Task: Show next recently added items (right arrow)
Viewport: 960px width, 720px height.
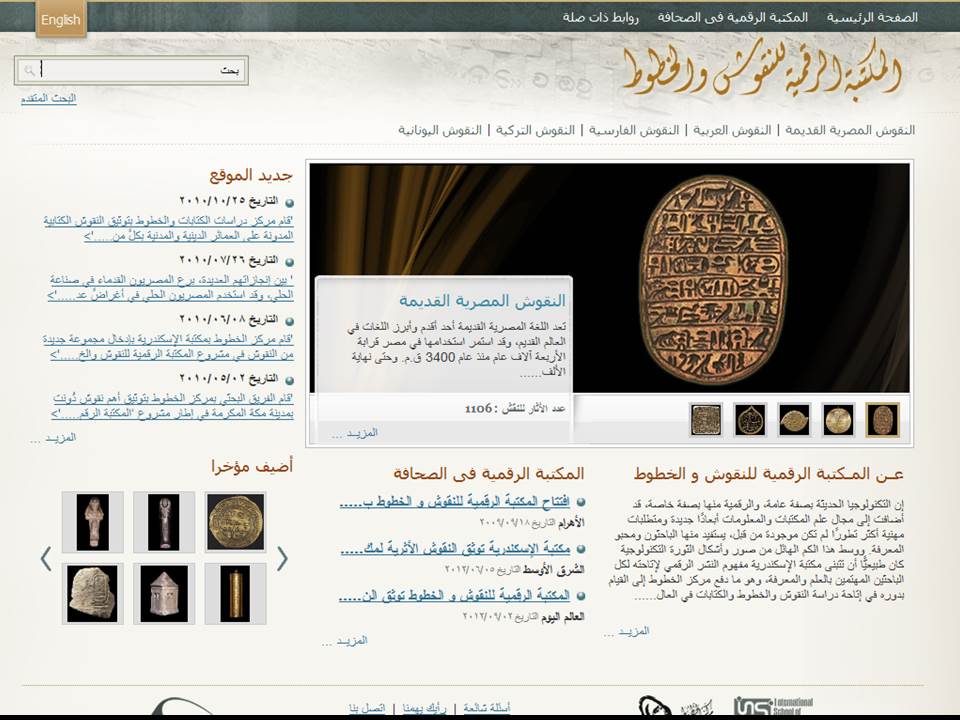Action: [282, 558]
